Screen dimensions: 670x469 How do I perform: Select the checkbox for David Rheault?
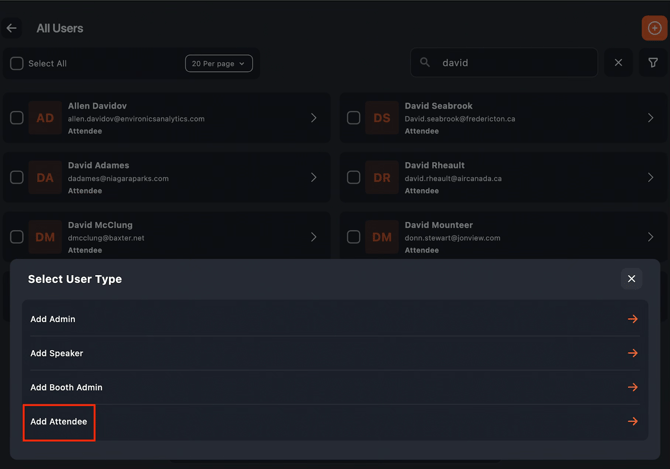point(354,178)
